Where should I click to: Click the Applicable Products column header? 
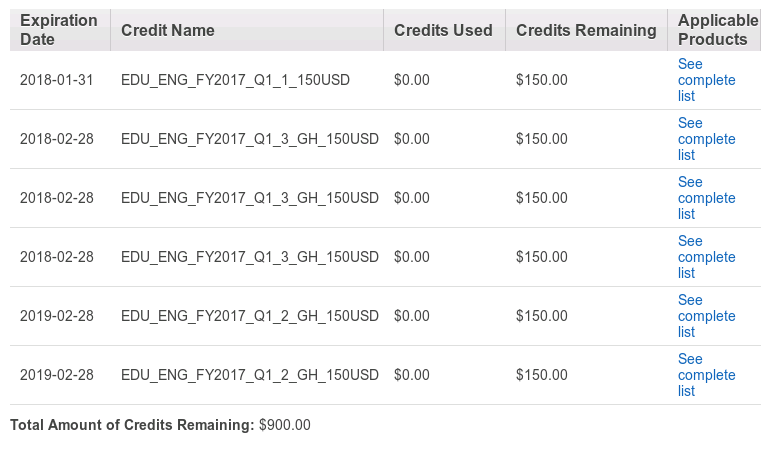point(718,30)
